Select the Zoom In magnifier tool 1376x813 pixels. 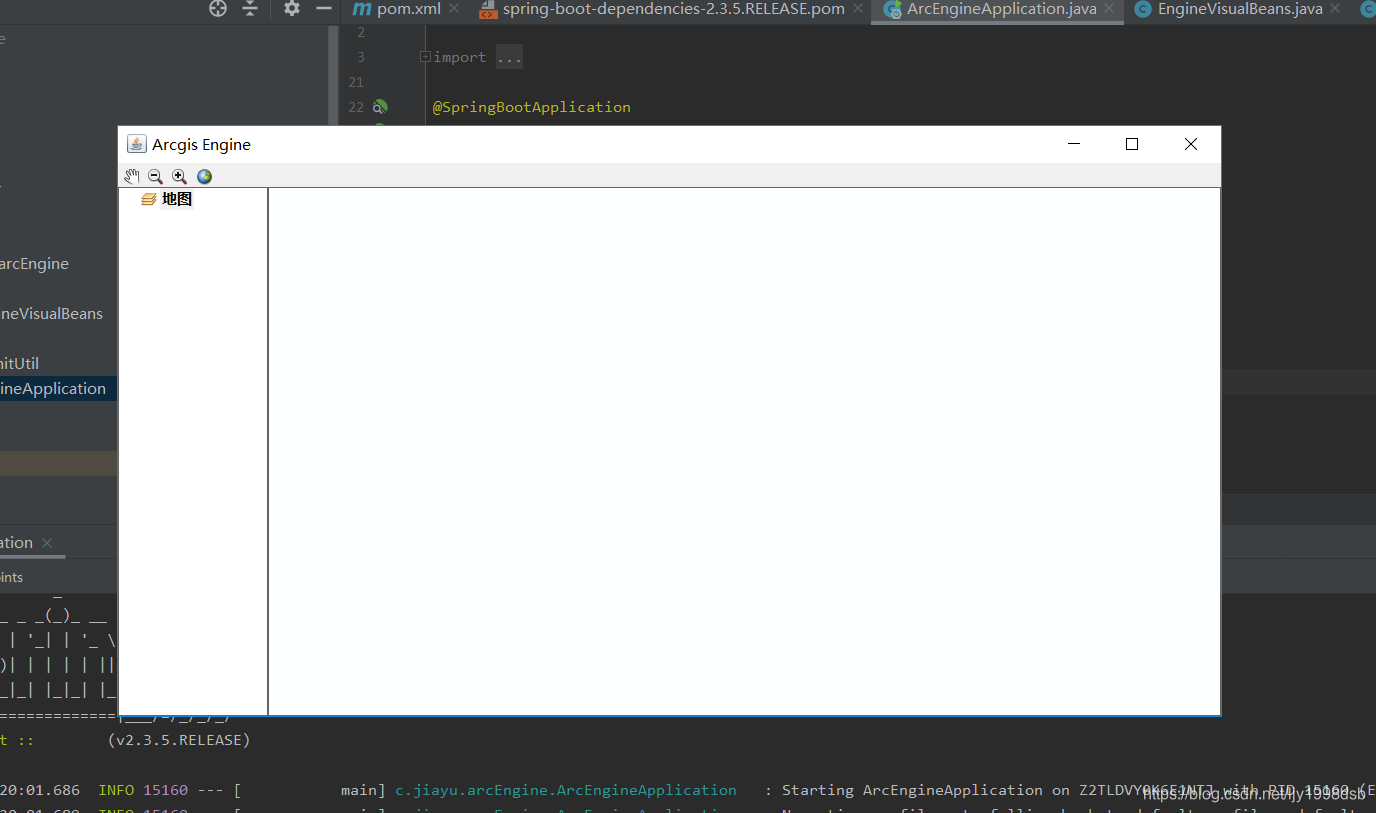click(x=180, y=176)
